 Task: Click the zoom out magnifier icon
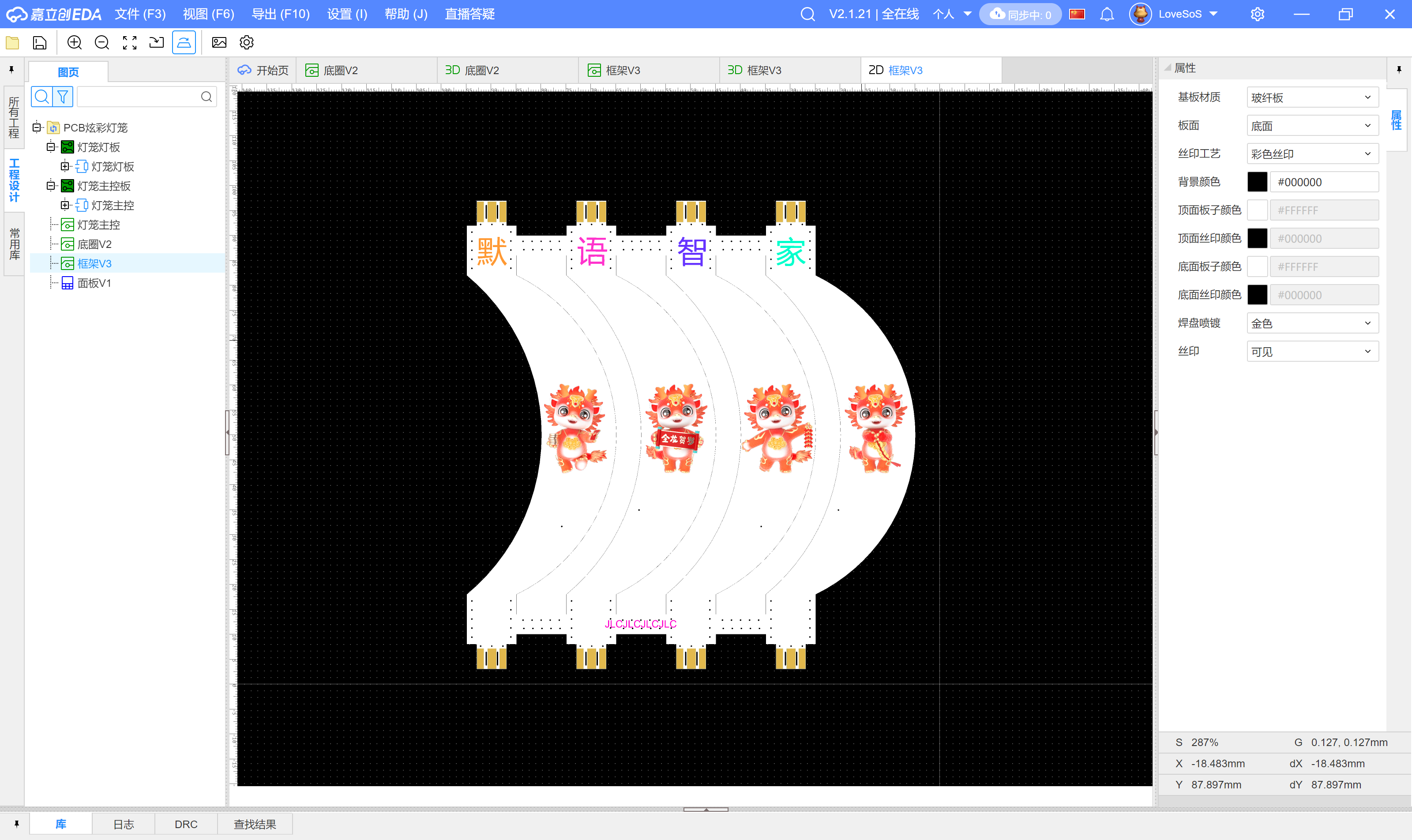click(x=102, y=43)
